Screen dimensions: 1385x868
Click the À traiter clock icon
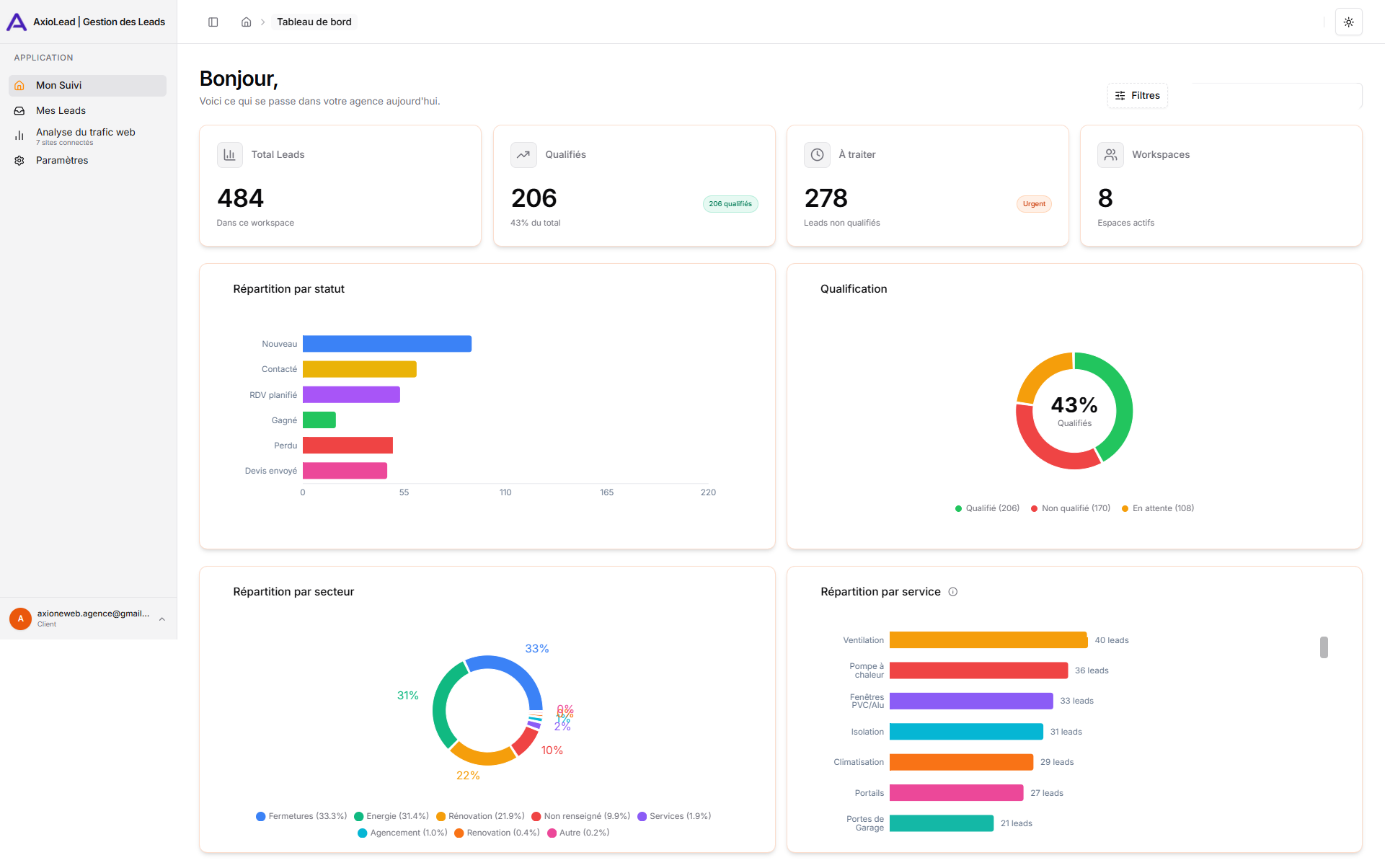(x=817, y=154)
